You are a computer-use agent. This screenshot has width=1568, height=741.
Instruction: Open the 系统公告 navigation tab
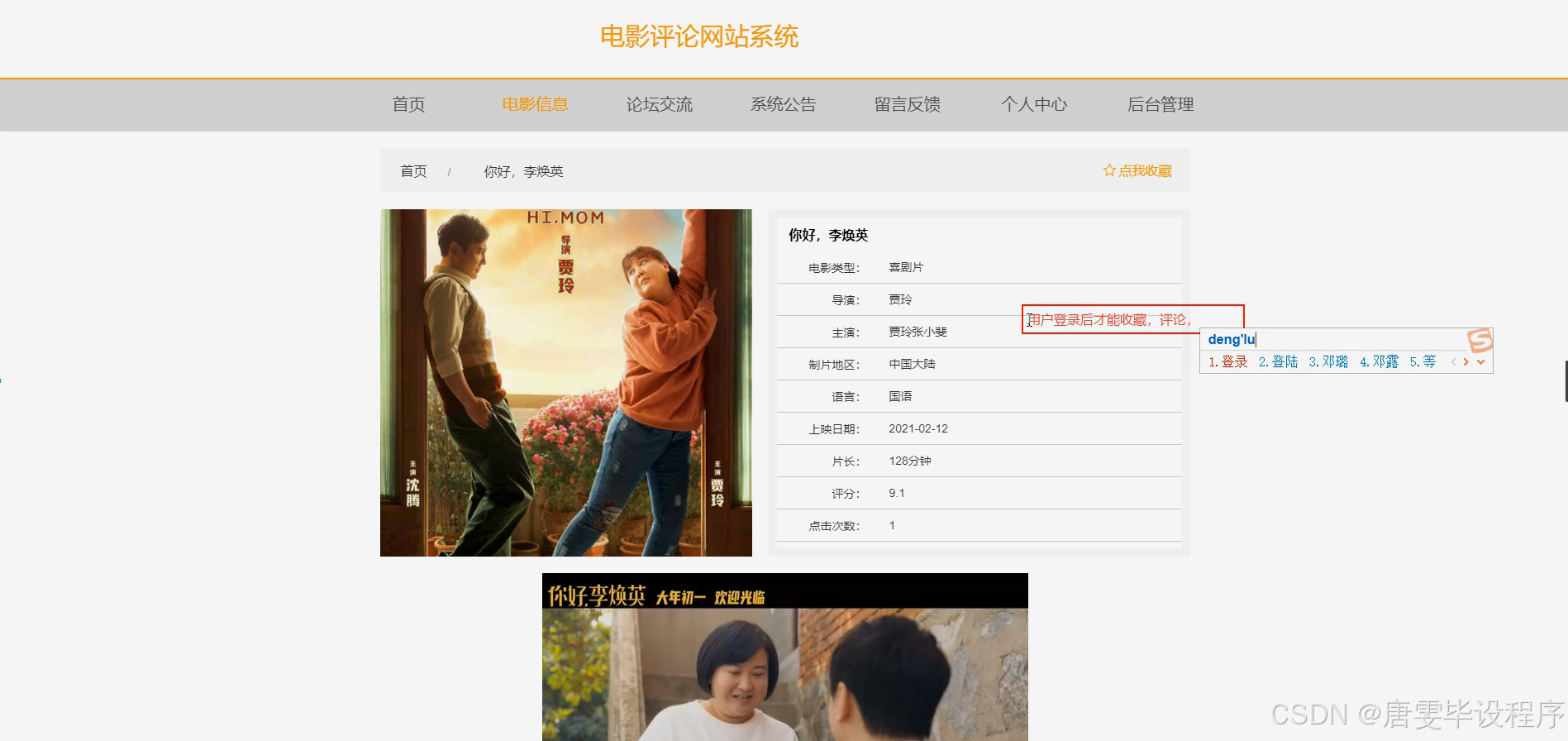tap(783, 105)
